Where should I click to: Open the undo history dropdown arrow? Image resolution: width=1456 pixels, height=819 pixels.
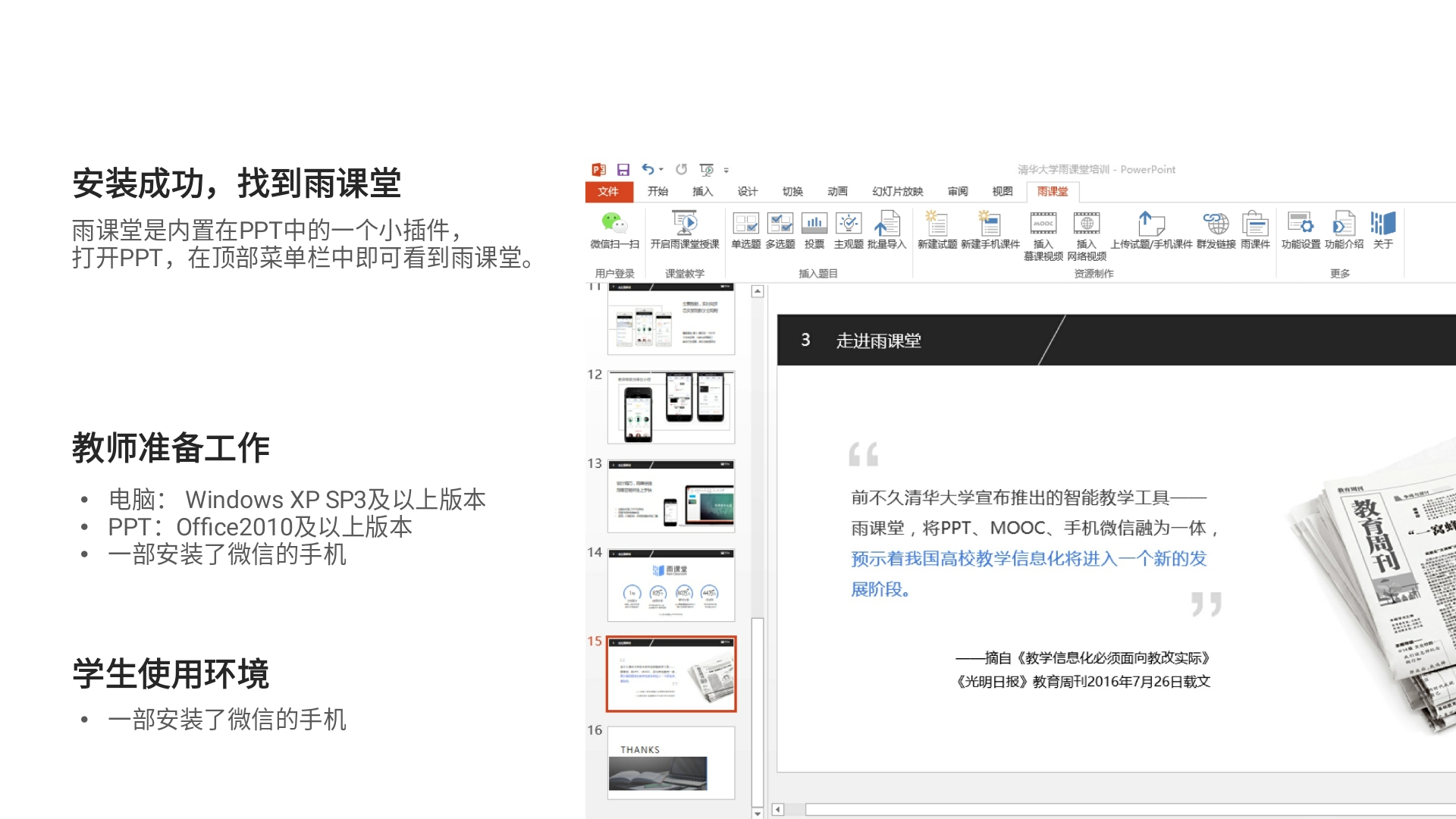661,170
